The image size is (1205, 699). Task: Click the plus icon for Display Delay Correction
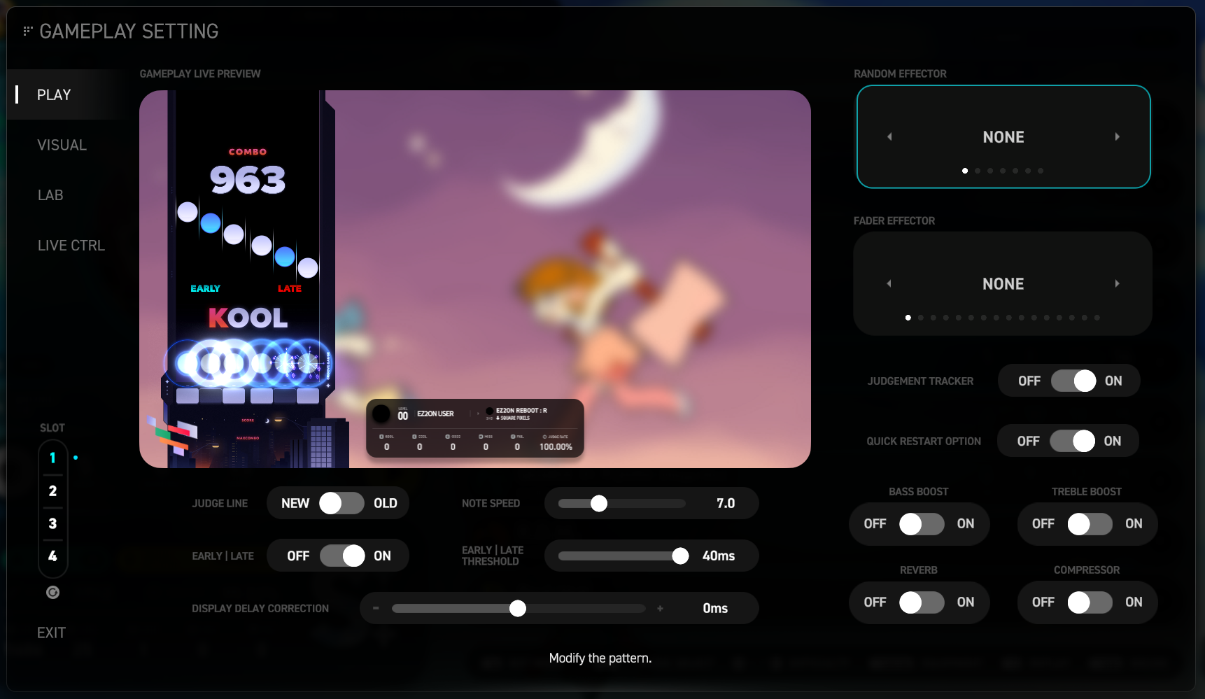660,608
